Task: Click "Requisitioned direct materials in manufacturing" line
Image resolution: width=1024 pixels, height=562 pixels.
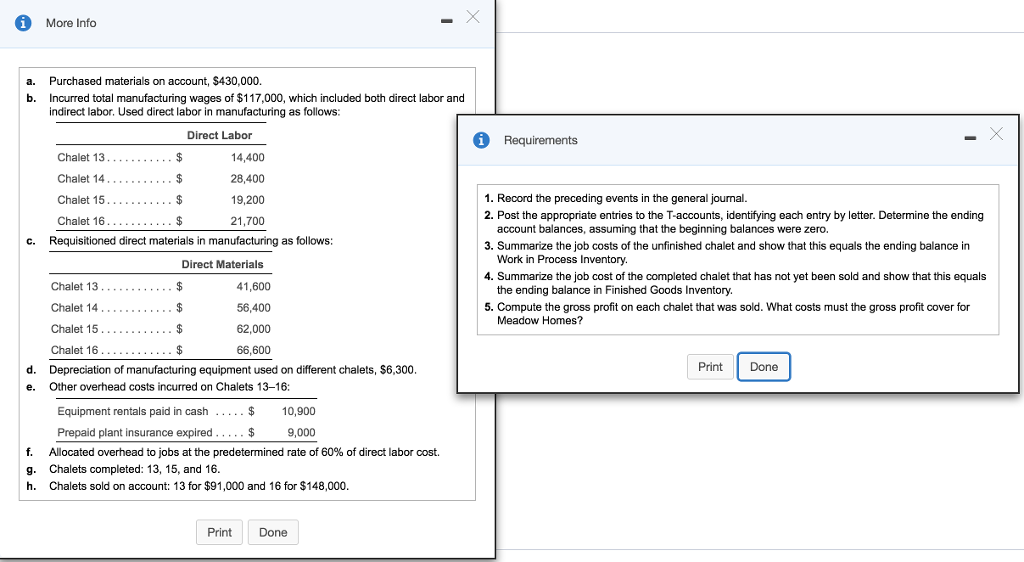Action: click(191, 241)
